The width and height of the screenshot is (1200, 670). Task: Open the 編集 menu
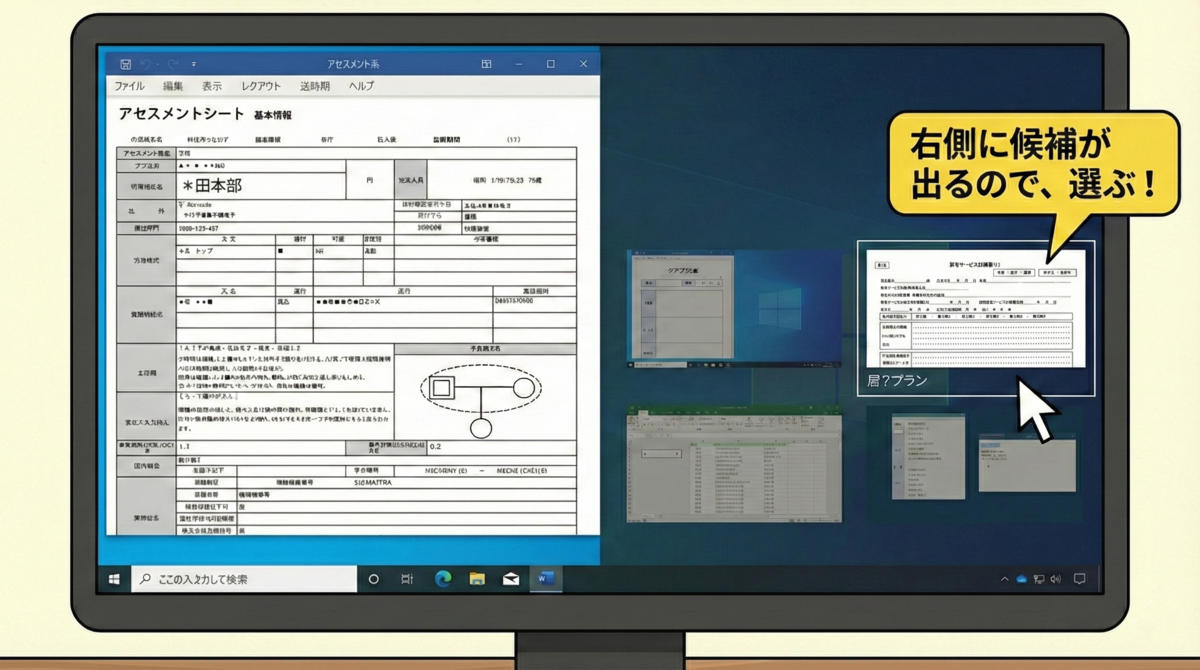(x=173, y=87)
